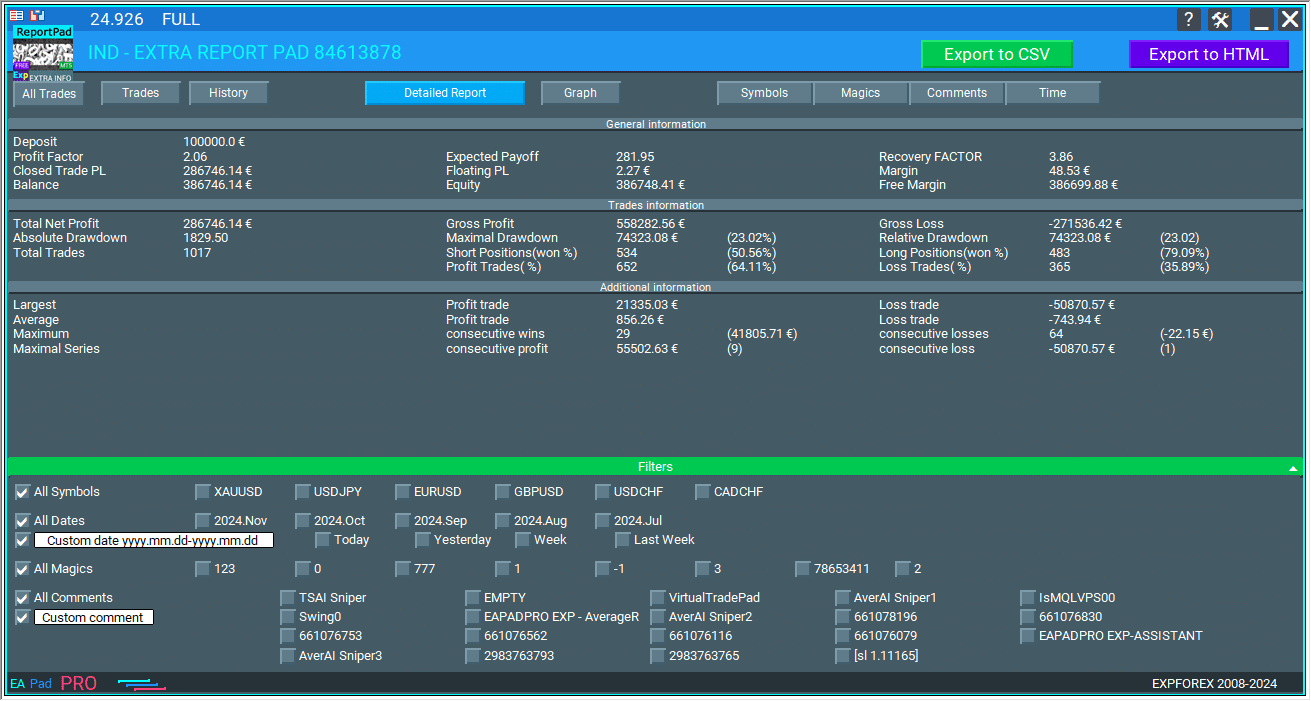Click the bar chart icon in title bar
Viewport: 1311px width, 701px height.
(37, 16)
